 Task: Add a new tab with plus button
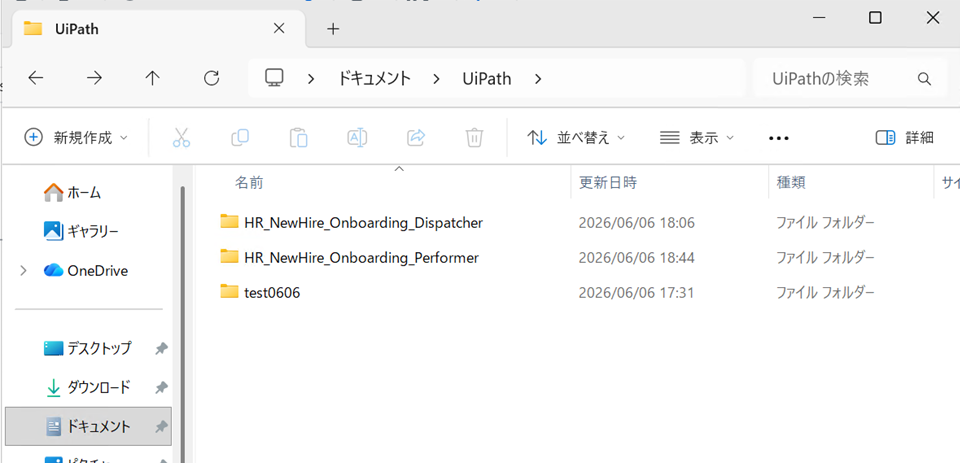(332, 29)
